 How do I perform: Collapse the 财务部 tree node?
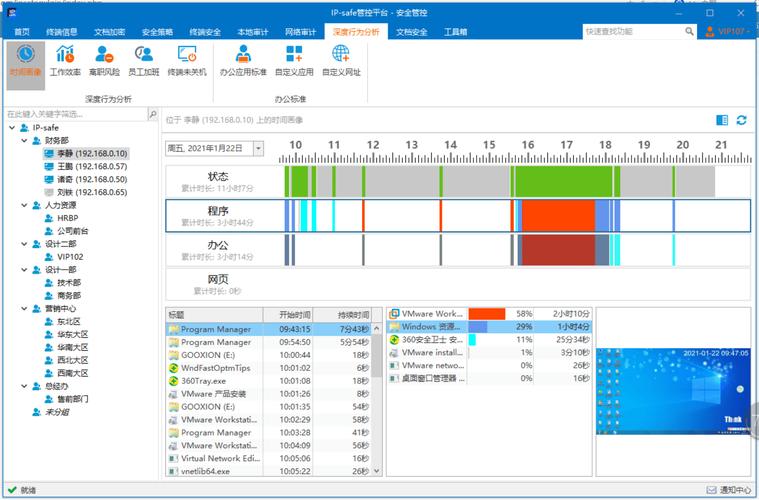(23, 141)
